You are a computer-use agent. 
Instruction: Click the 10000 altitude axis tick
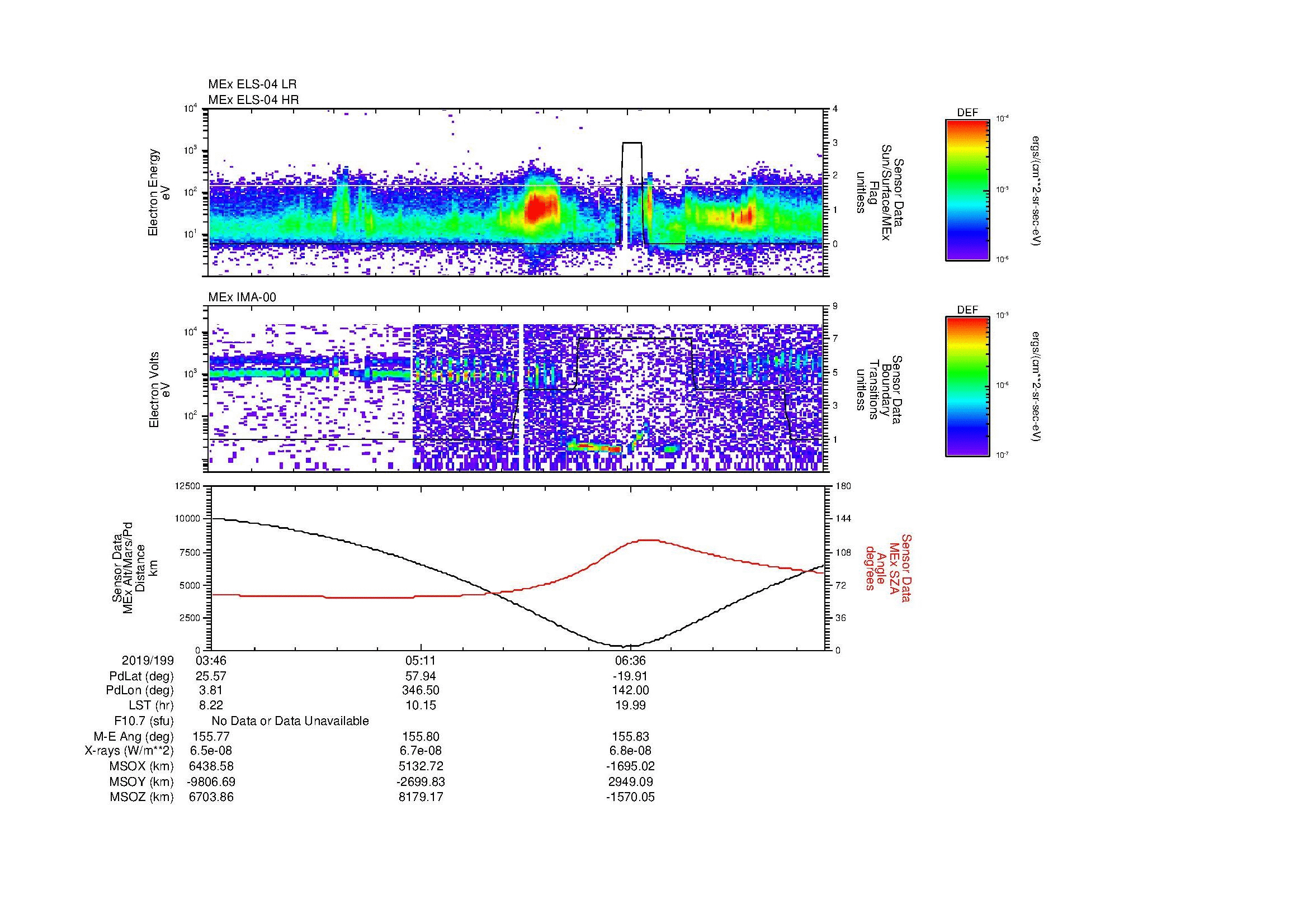point(189,519)
